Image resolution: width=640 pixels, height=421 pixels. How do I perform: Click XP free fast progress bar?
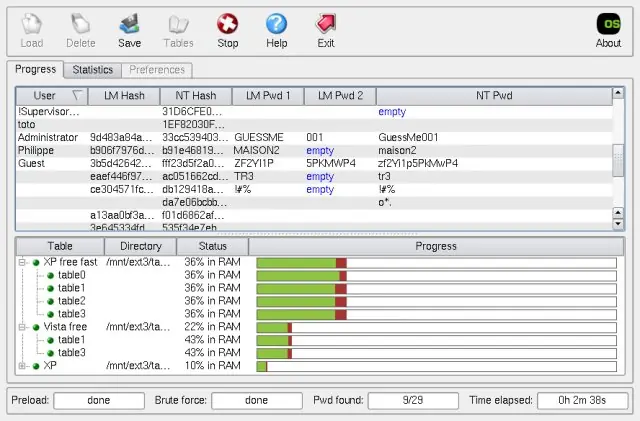point(436,263)
